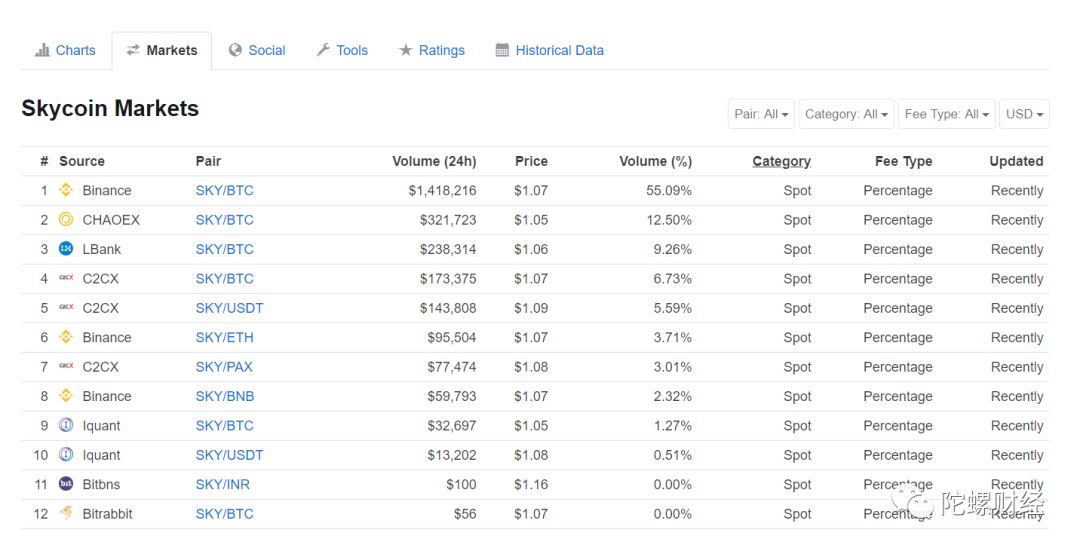This screenshot has width=1080, height=551.
Task: Open SKY/BTC pair link in row 4
Action: coord(225,279)
